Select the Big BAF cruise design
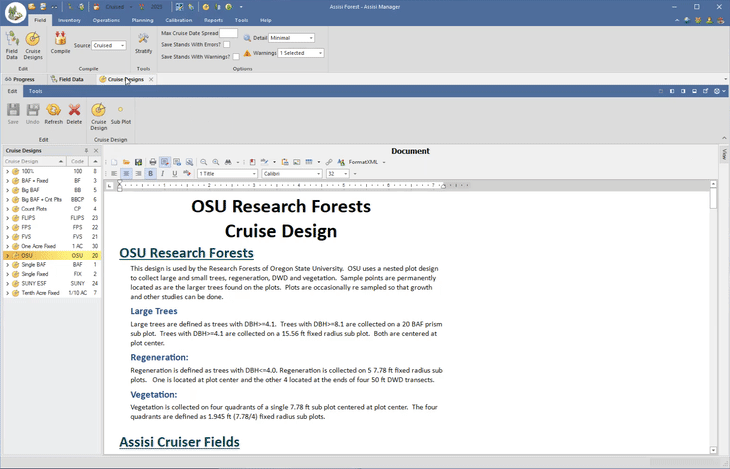Image resolution: width=730 pixels, height=469 pixels. point(52,190)
